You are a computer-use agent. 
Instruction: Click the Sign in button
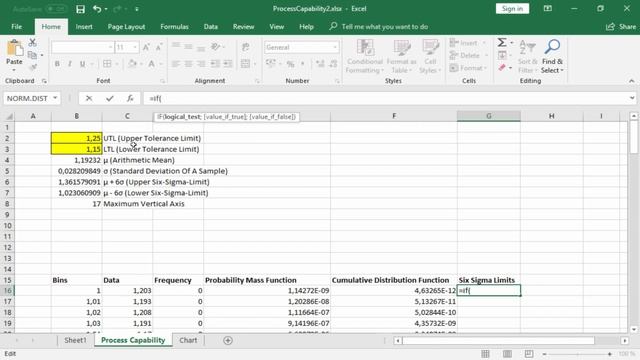pyautogui.click(x=512, y=9)
